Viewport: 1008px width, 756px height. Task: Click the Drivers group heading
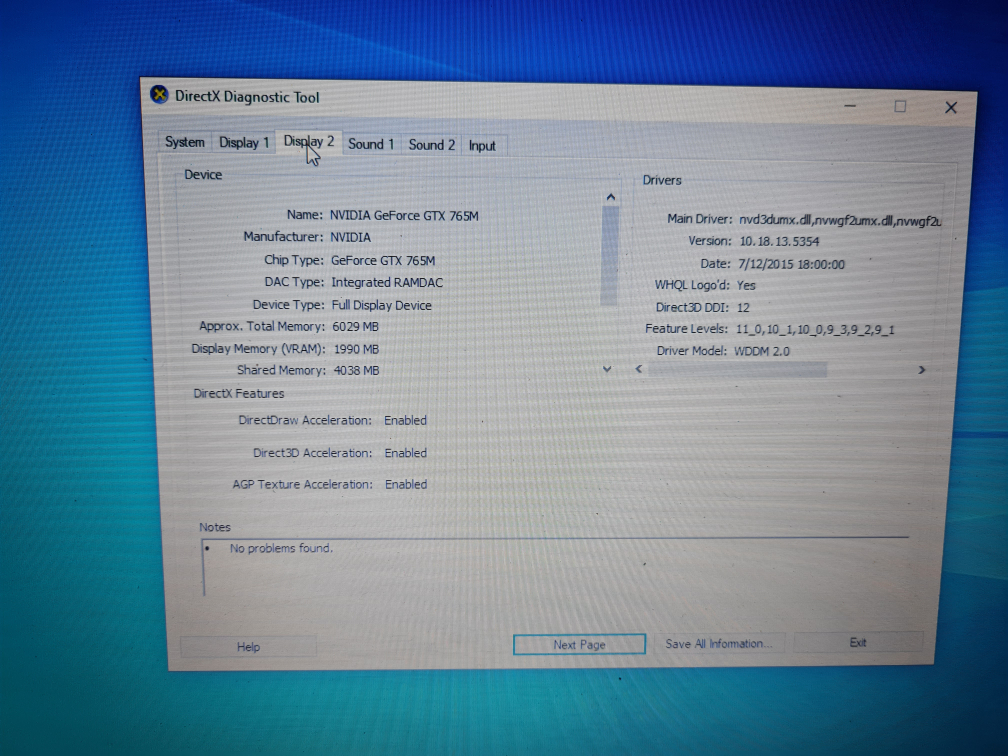coord(662,180)
